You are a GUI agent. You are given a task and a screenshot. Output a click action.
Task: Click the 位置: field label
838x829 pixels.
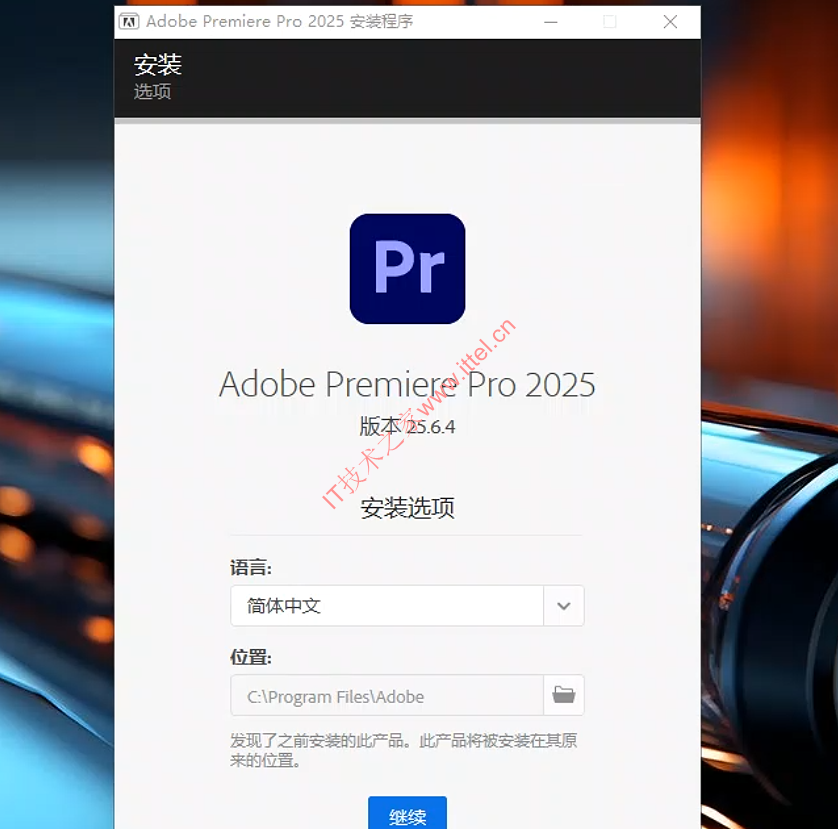251,658
